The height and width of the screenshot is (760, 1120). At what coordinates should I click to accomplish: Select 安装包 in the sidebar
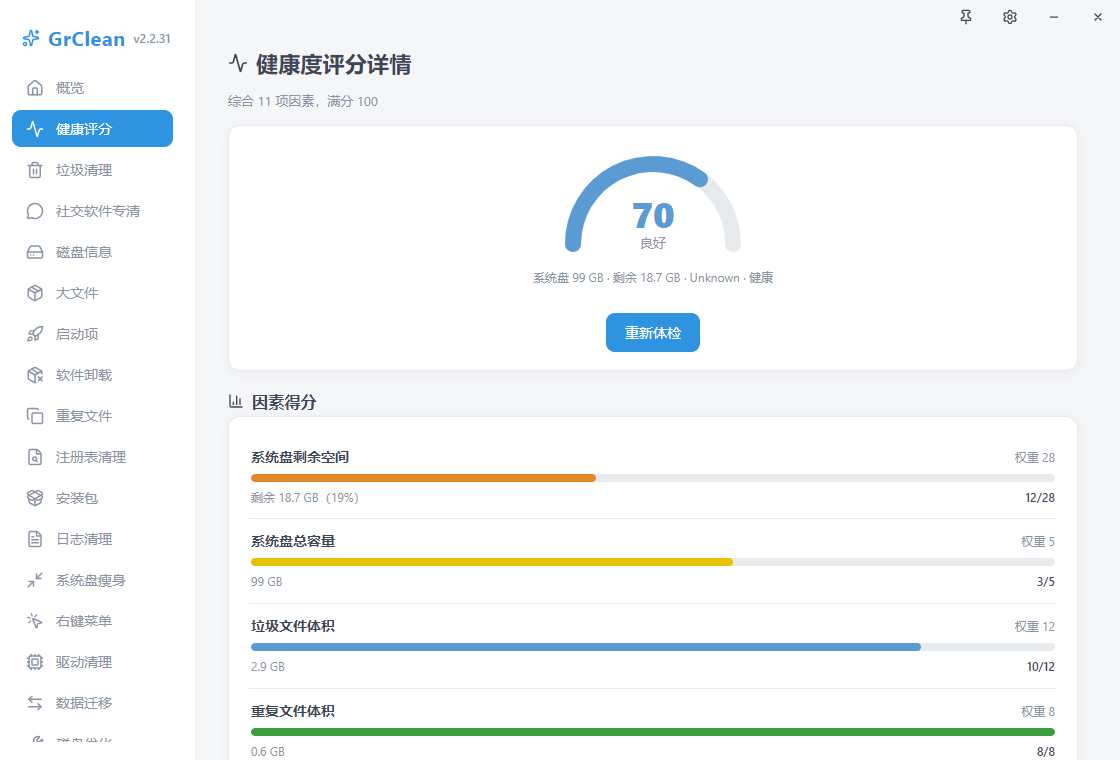(92, 498)
